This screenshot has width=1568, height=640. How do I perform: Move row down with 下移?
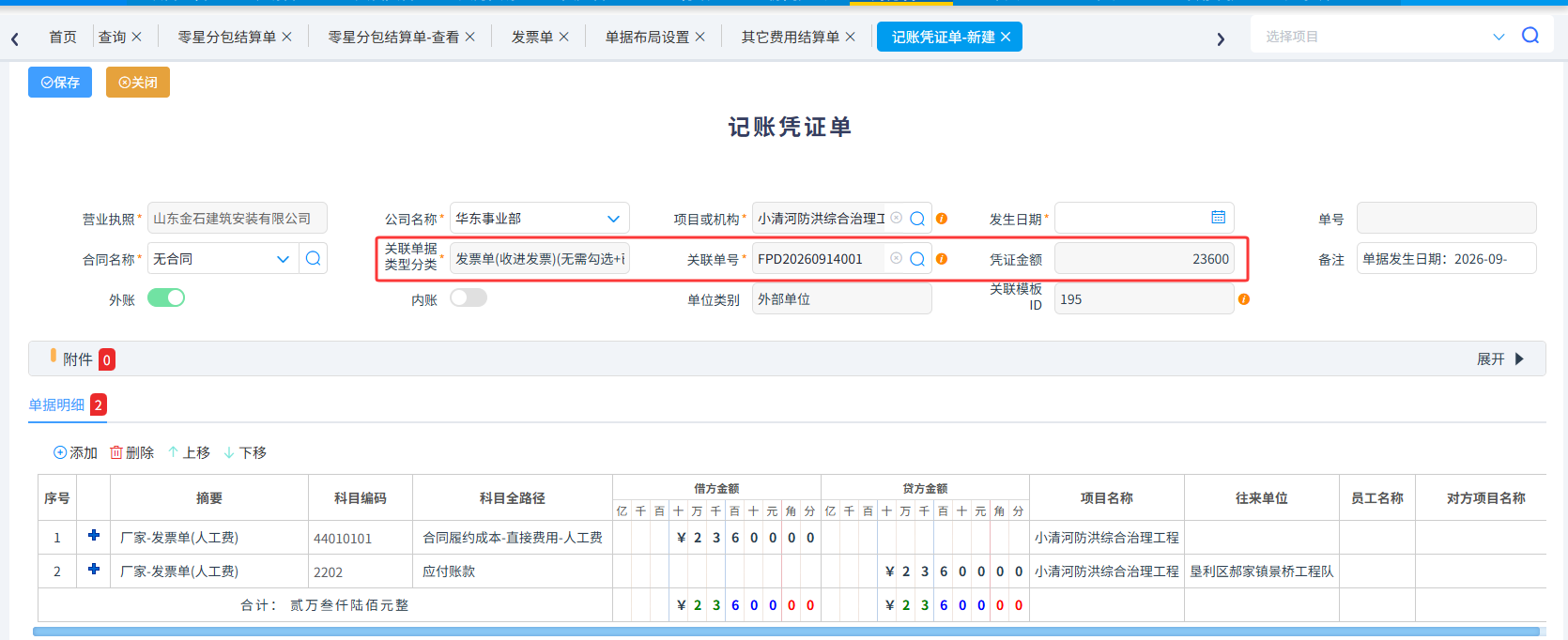245,452
